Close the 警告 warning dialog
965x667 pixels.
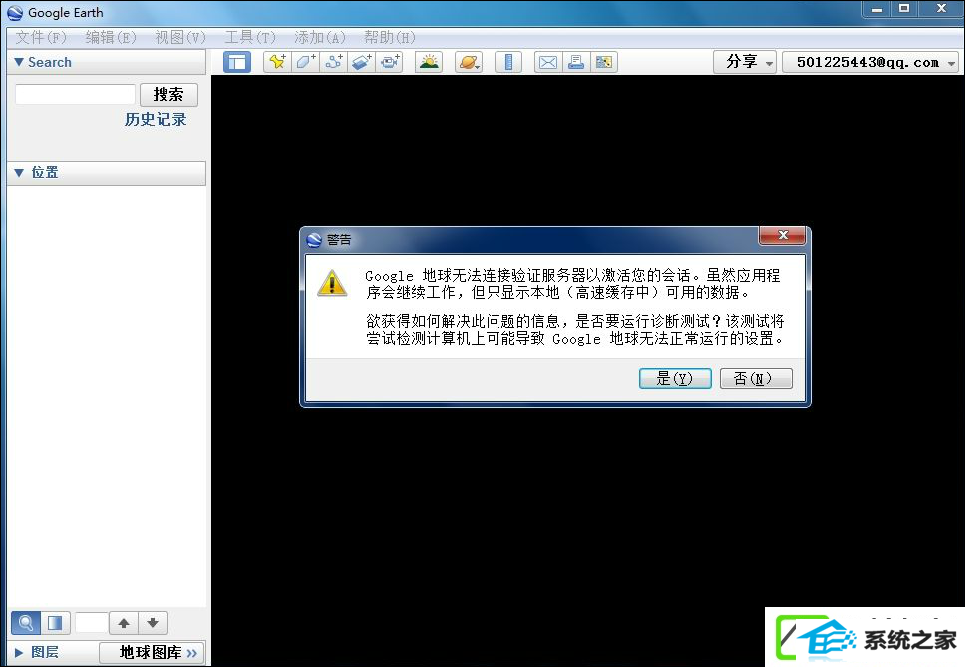click(x=783, y=235)
